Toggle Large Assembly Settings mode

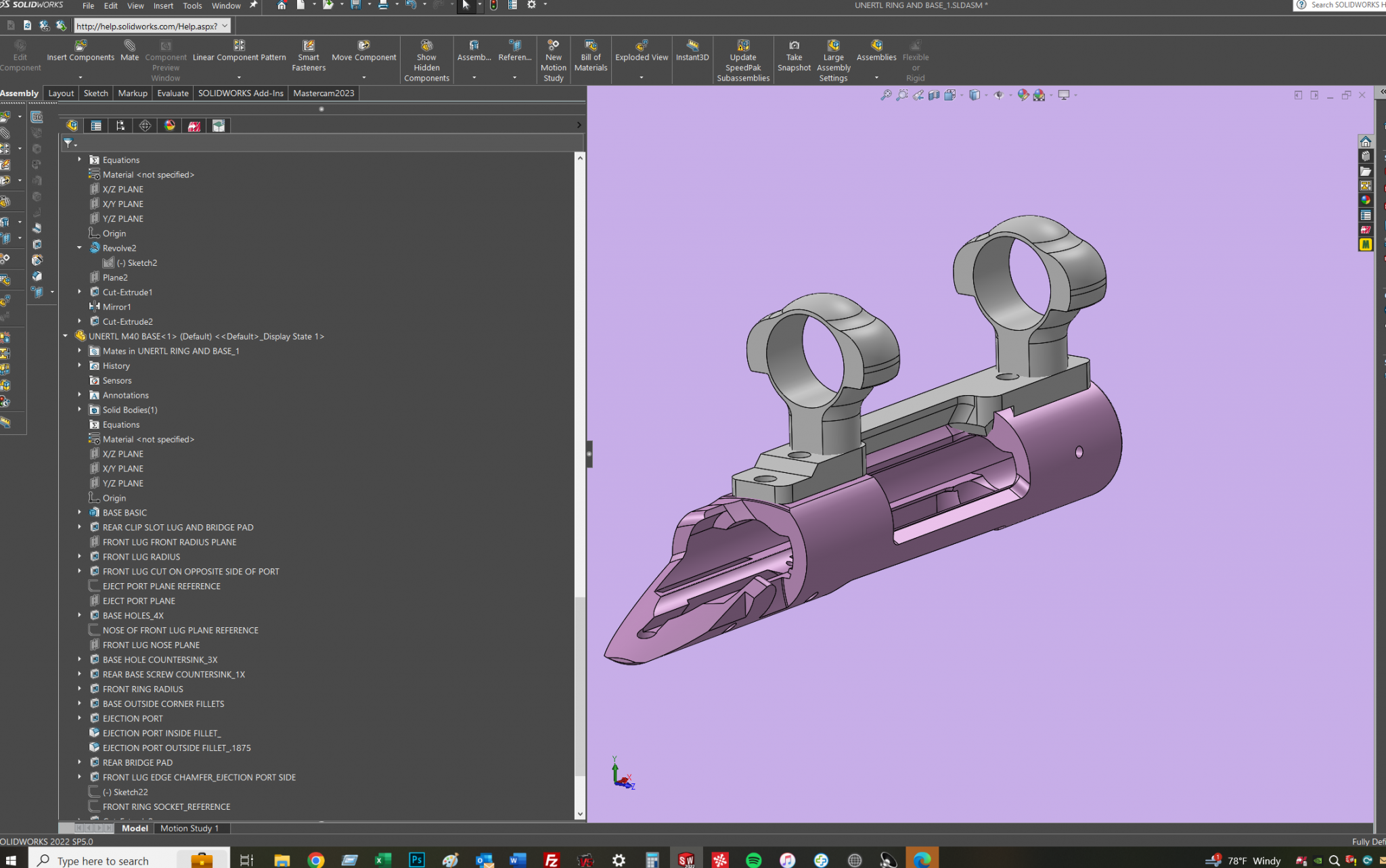click(x=833, y=46)
